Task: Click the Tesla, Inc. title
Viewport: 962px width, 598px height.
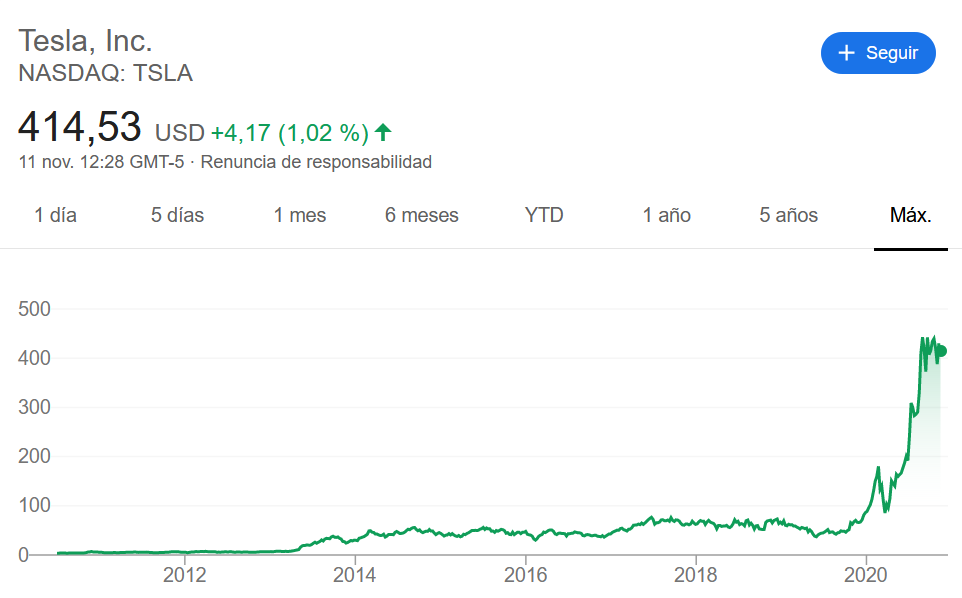Action: (x=86, y=41)
